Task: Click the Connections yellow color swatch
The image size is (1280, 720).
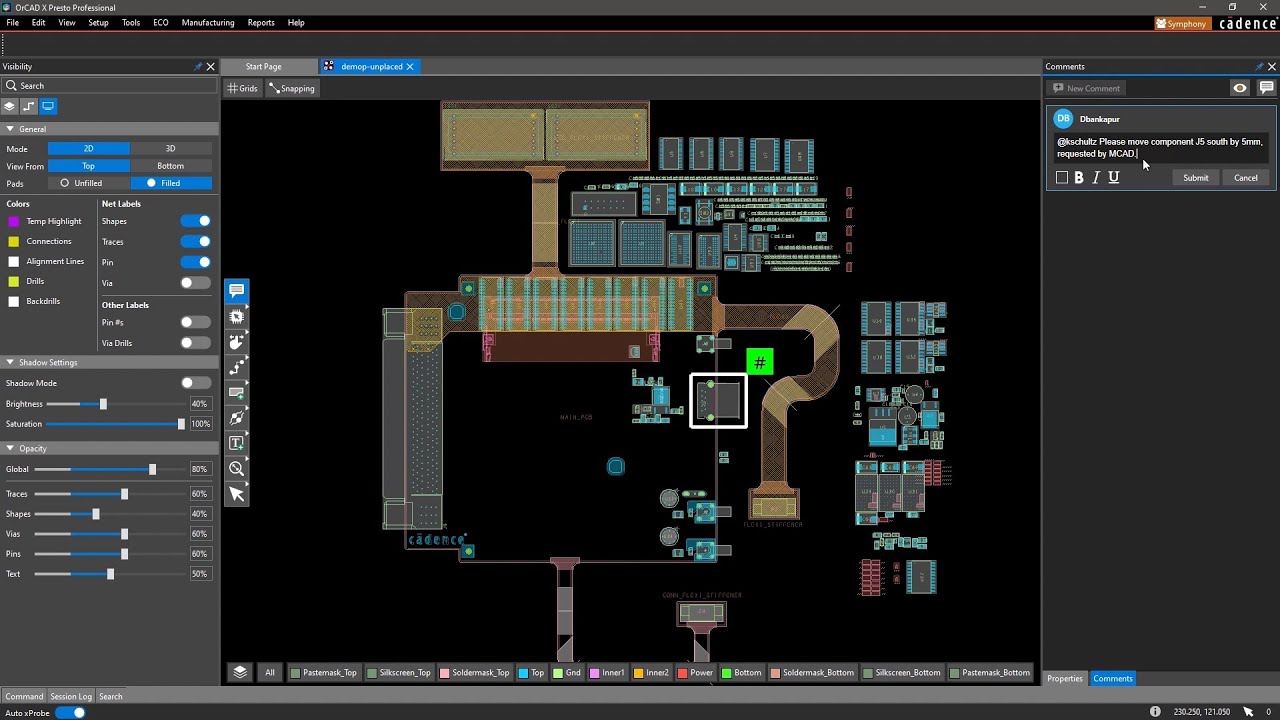Action: coord(14,242)
